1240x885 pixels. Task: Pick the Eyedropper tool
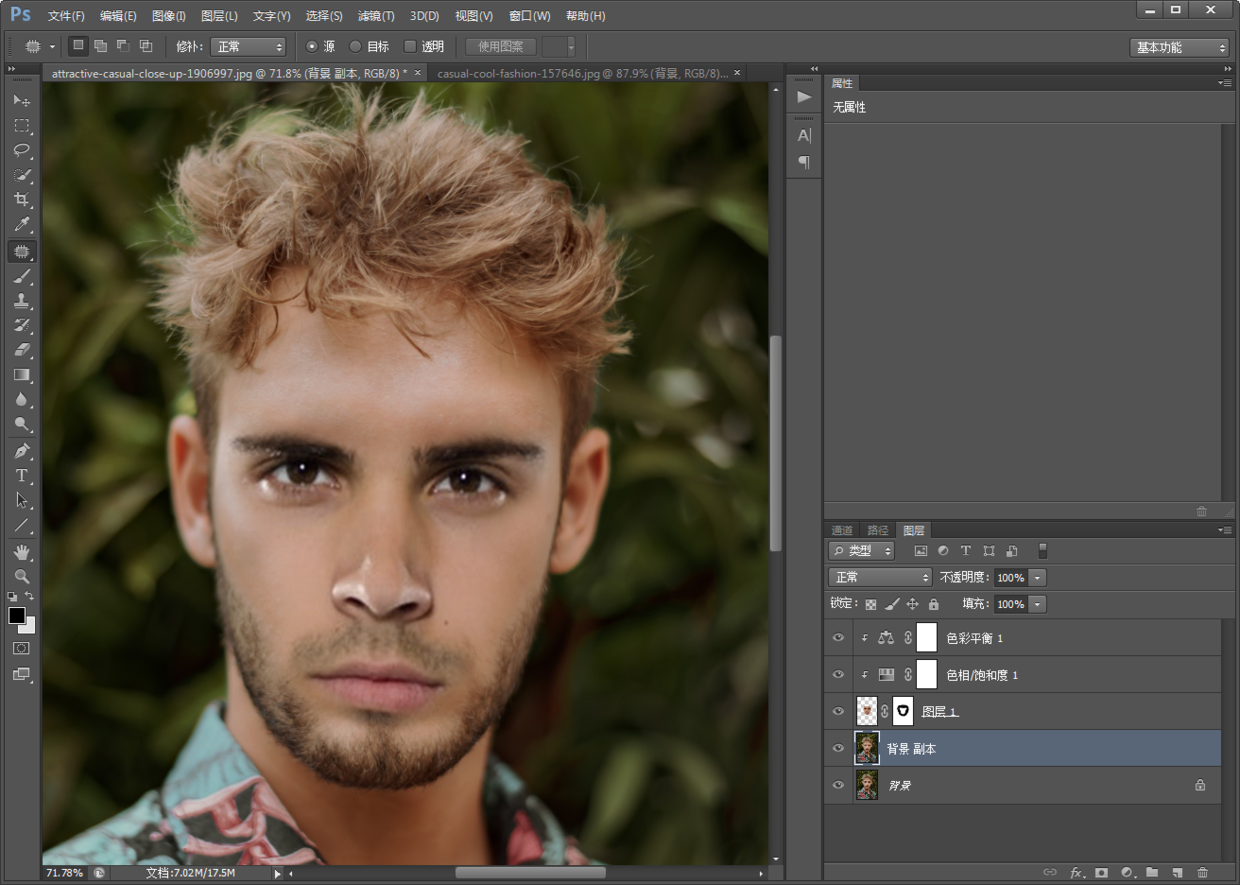click(21, 225)
